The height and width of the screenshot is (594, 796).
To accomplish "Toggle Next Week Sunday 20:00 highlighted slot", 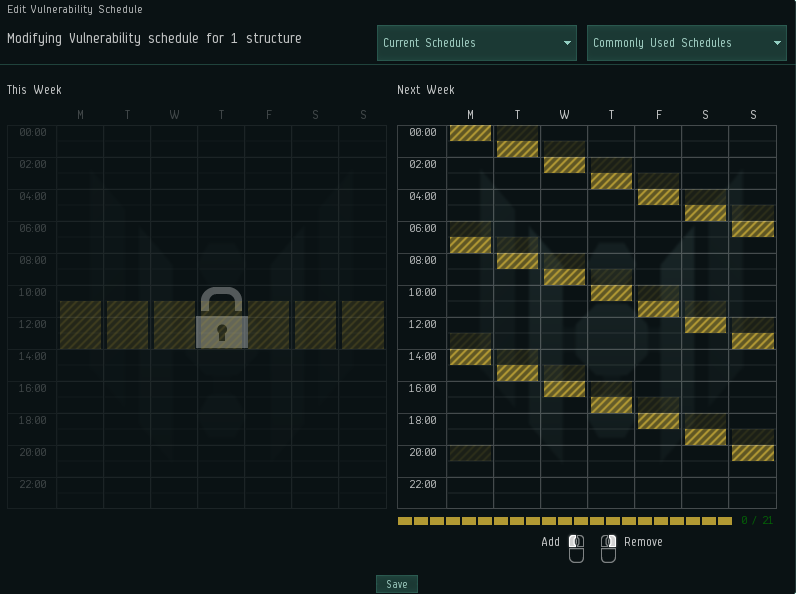I will pos(752,453).
